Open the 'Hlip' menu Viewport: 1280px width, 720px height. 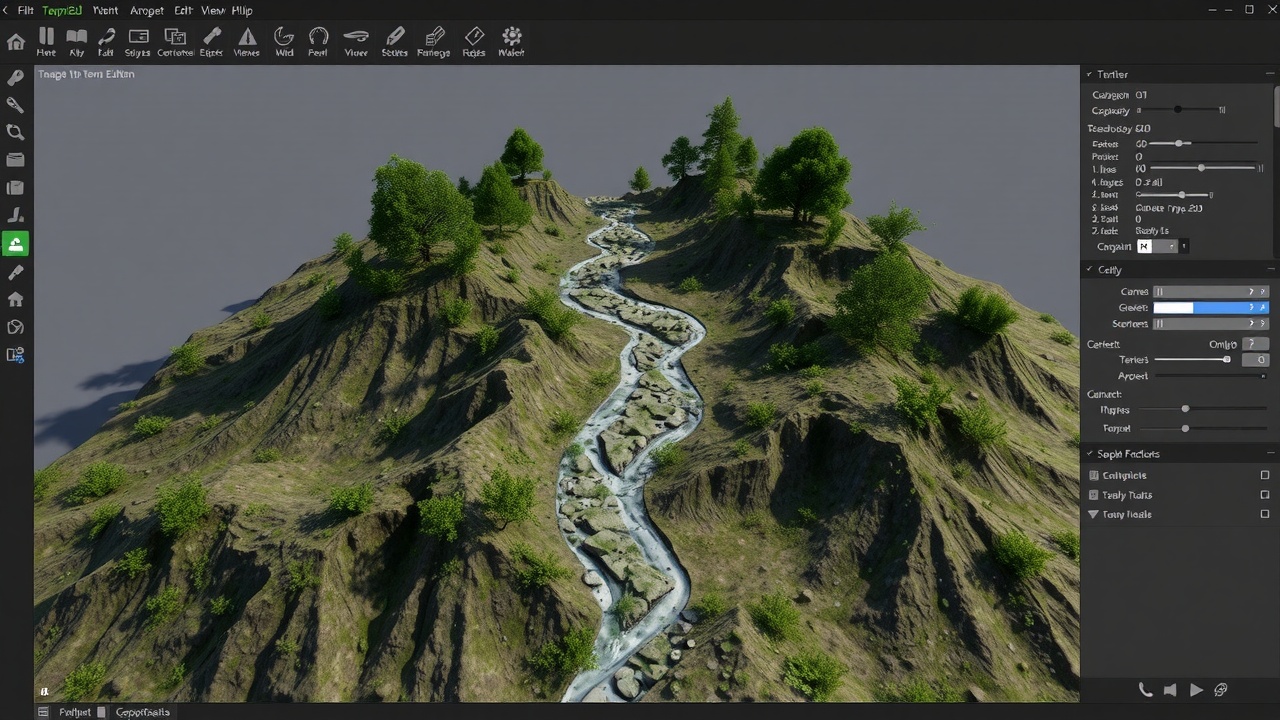242,10
